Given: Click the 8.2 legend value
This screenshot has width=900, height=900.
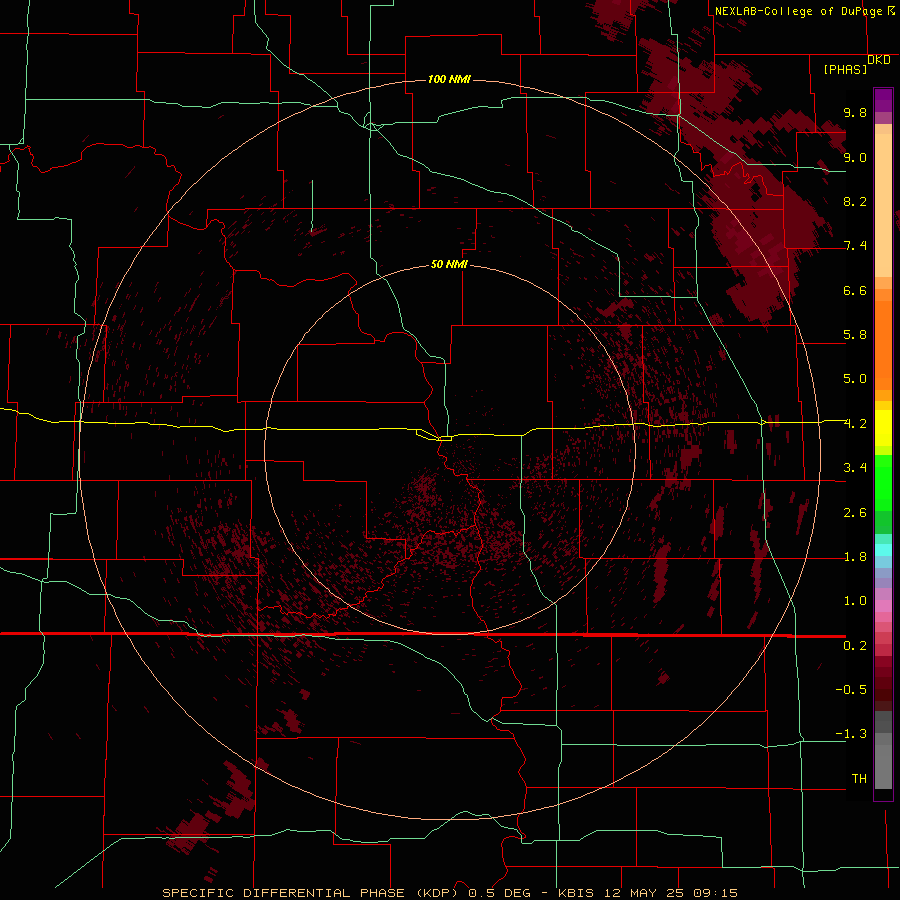Looking at the screenshot, I should [855, 201].
